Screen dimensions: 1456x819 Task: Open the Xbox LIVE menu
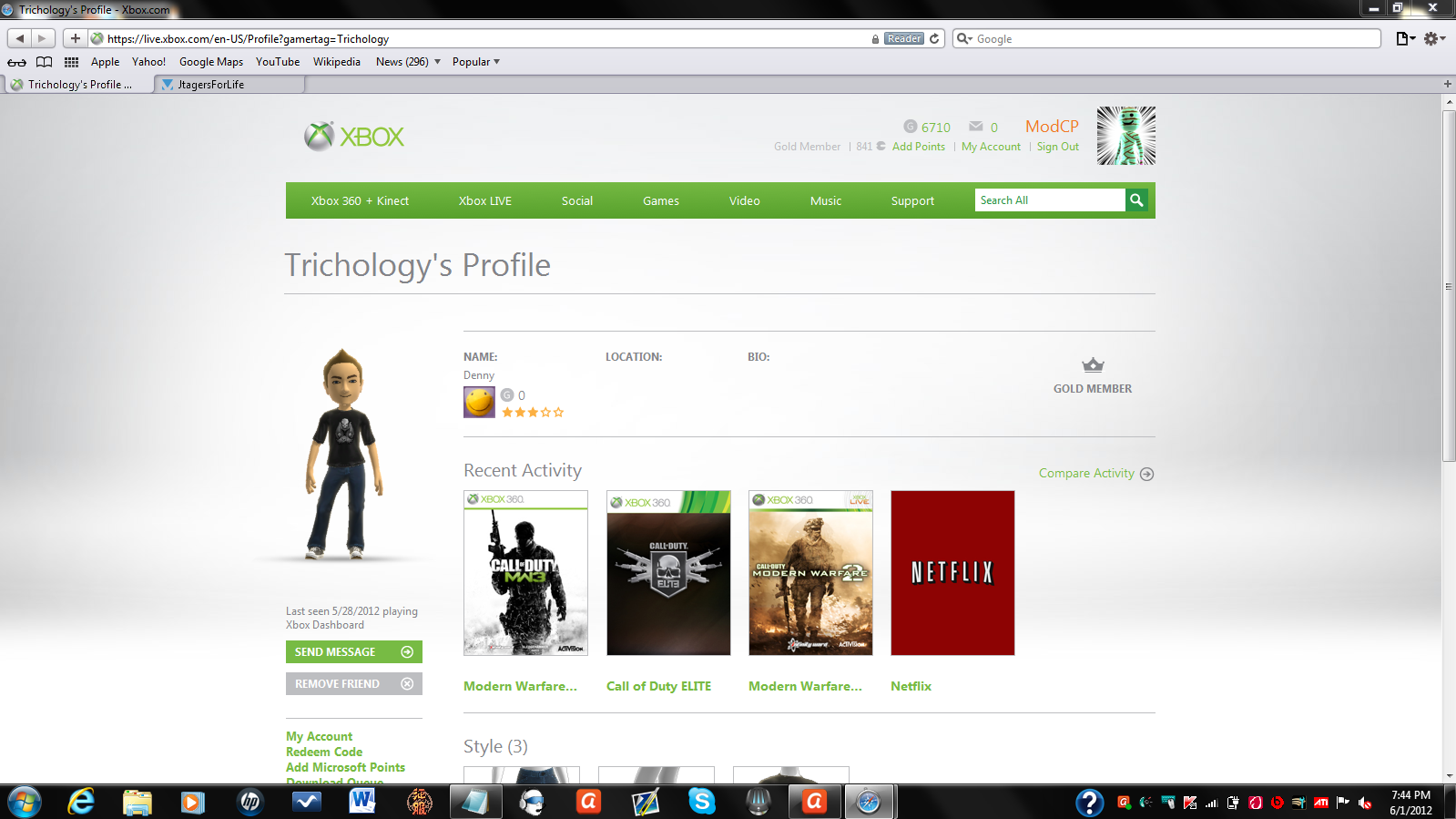(x=485, y=200)
